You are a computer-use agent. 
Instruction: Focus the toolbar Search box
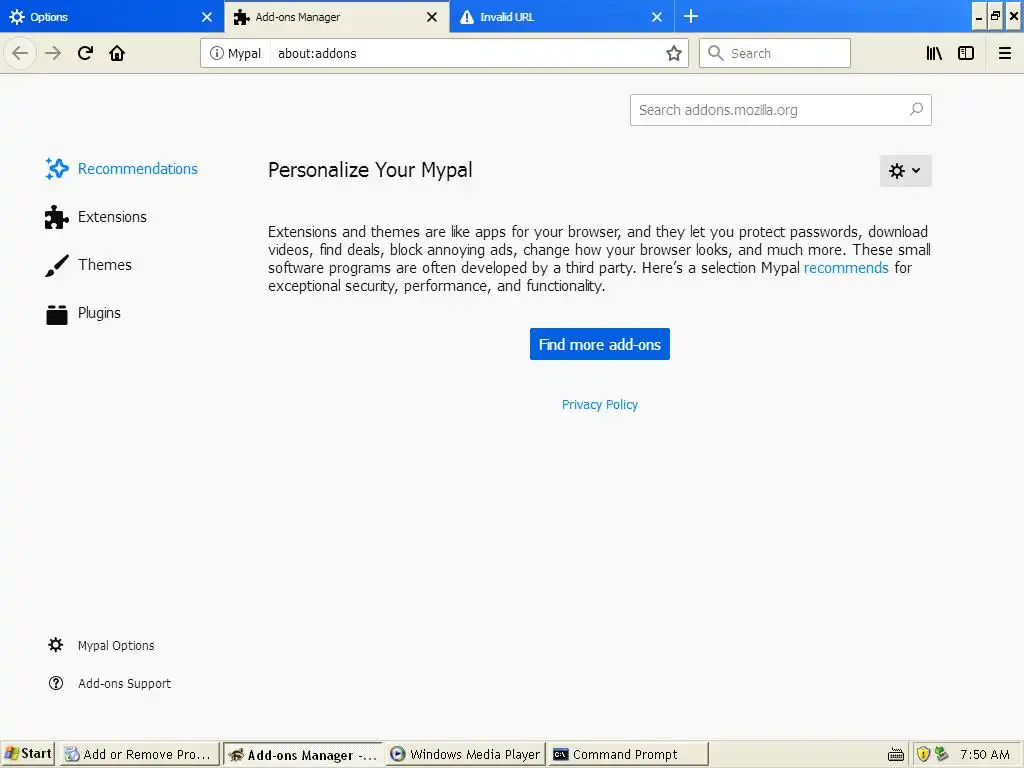(775, 53)
